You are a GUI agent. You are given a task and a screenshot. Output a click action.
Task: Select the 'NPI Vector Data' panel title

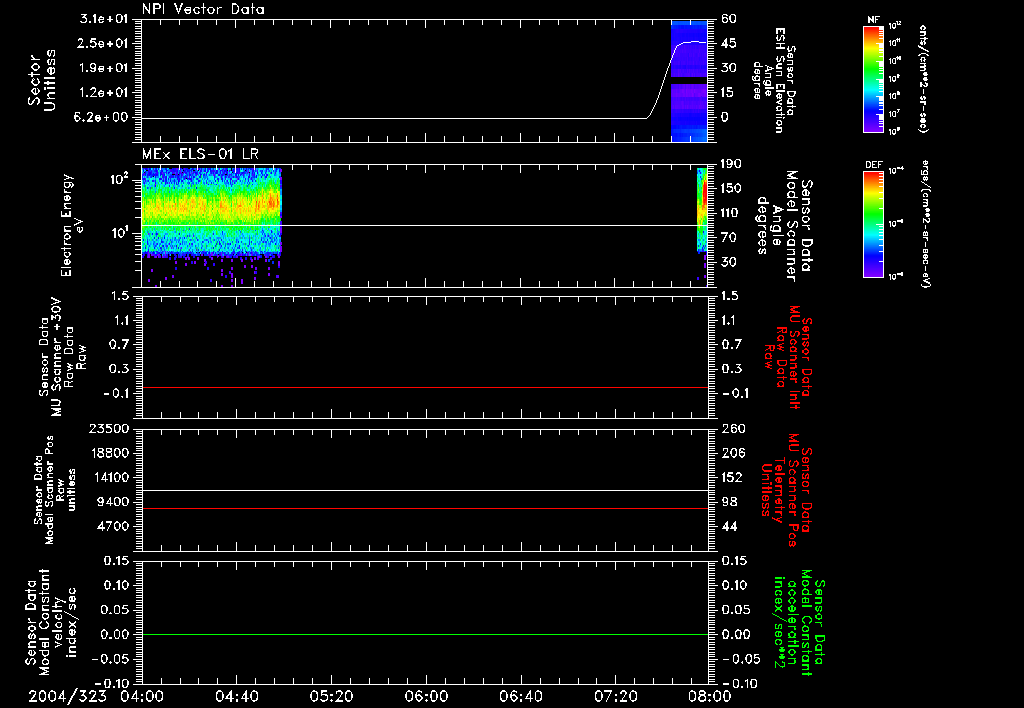(203, 9)
